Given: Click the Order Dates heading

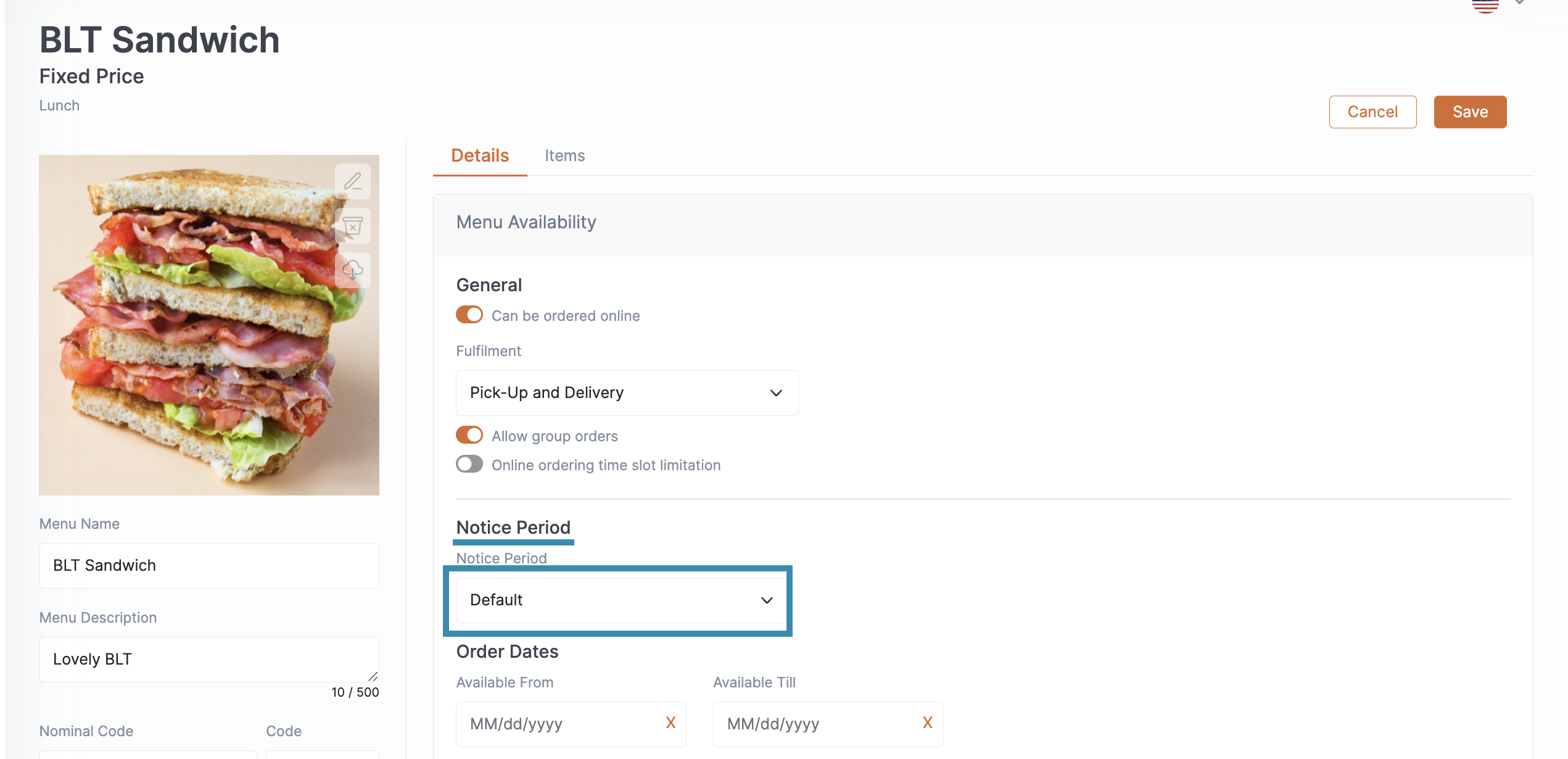Looking at the screenshot, I should coord(507,652).
